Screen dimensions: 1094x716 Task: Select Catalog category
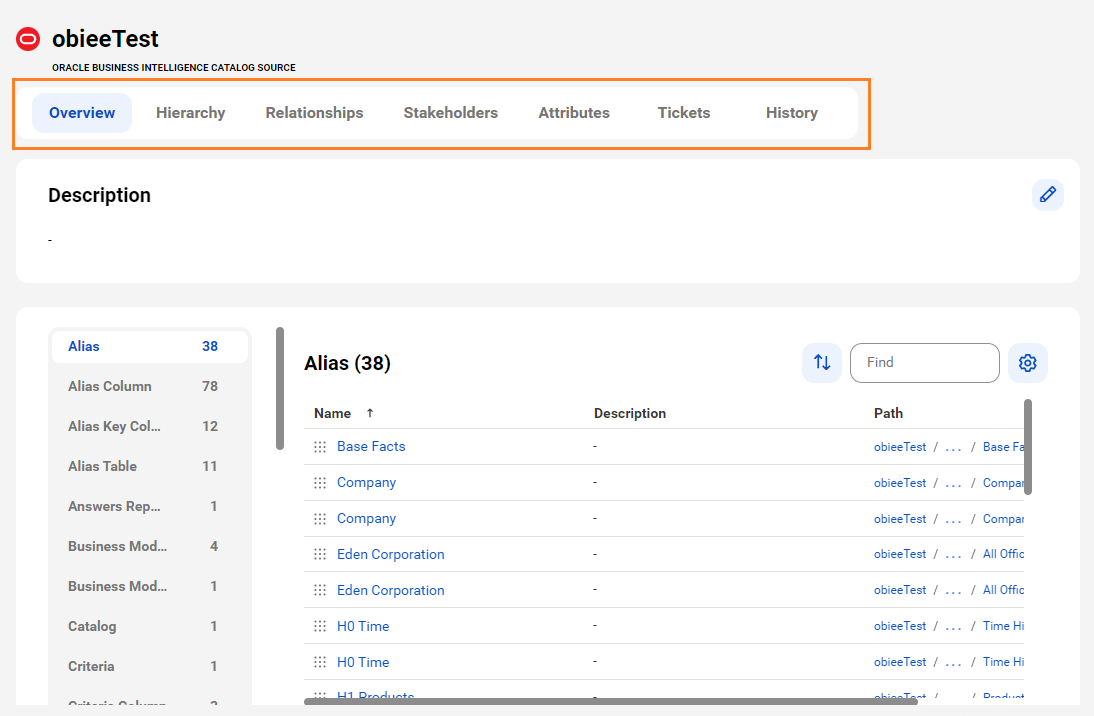(149, 626)
